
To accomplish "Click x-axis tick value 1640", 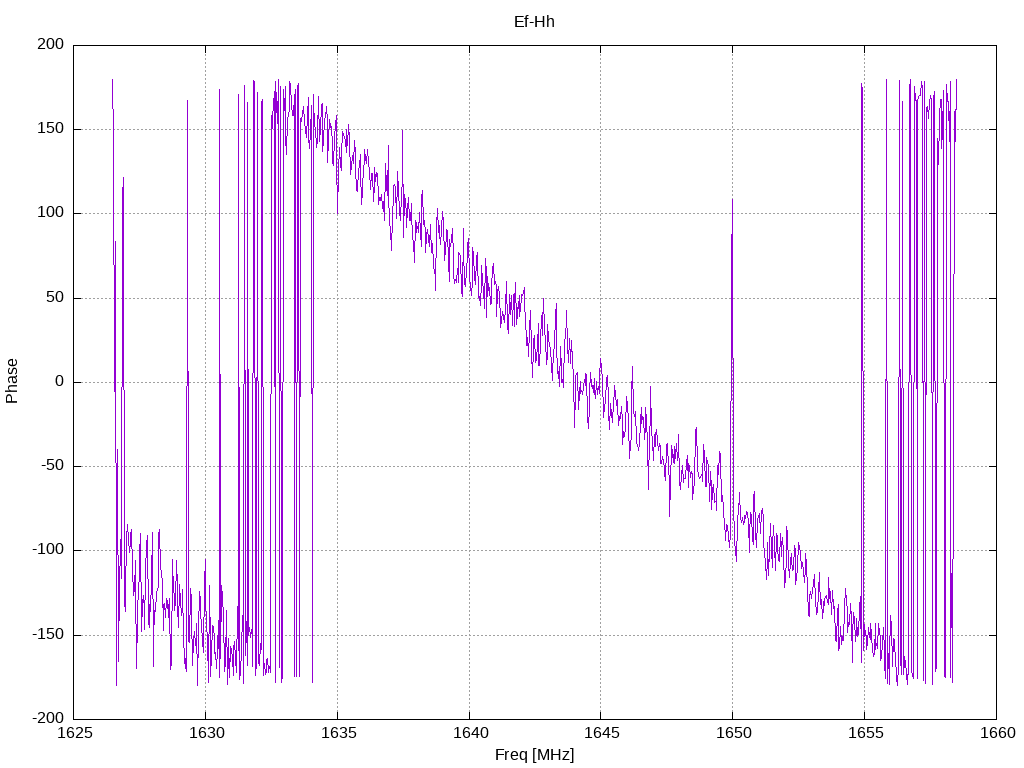I will pos(470,733).
